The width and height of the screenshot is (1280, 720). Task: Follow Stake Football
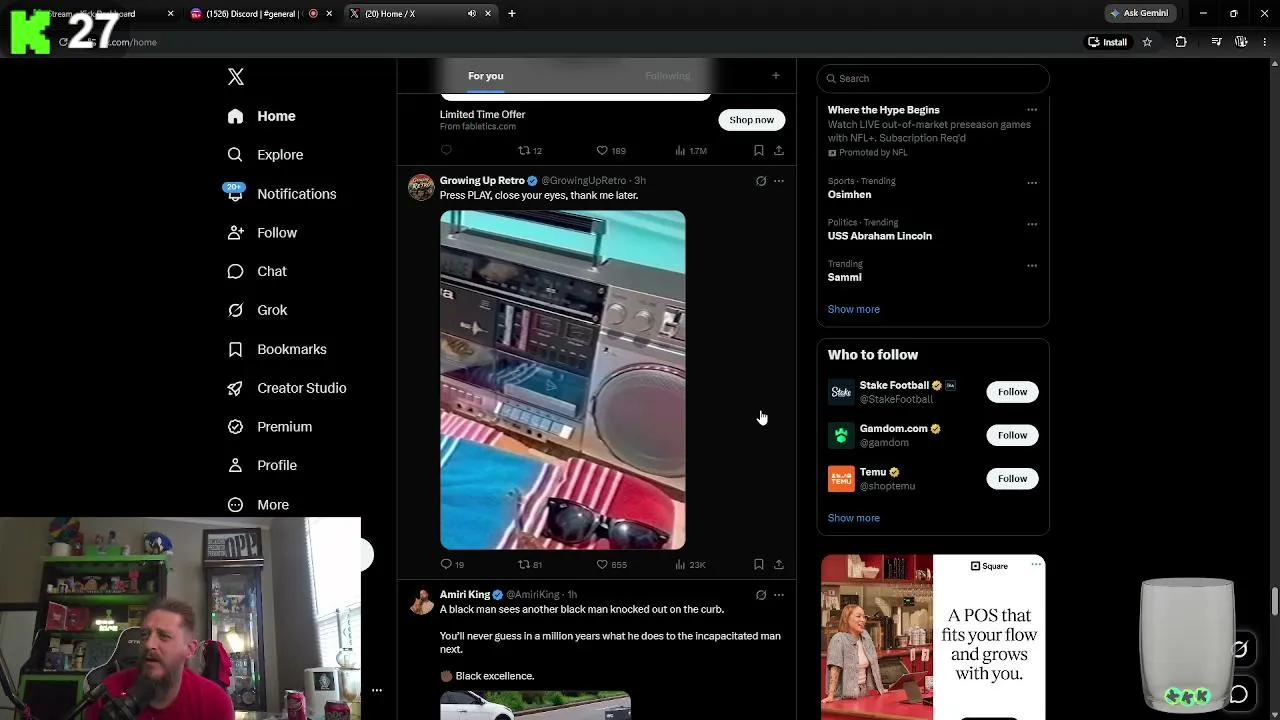tap(1012, 392)
